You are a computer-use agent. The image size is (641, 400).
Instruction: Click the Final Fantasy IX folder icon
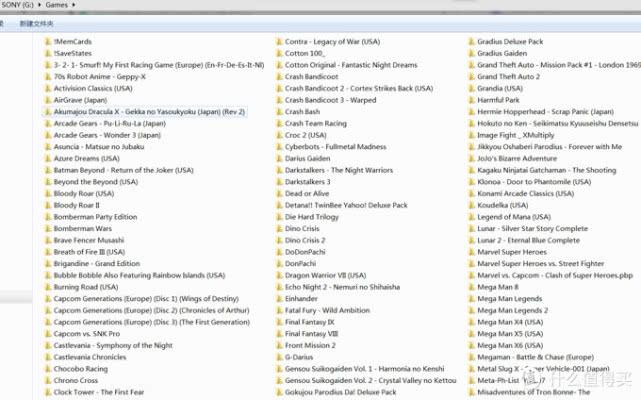point(280,322)
